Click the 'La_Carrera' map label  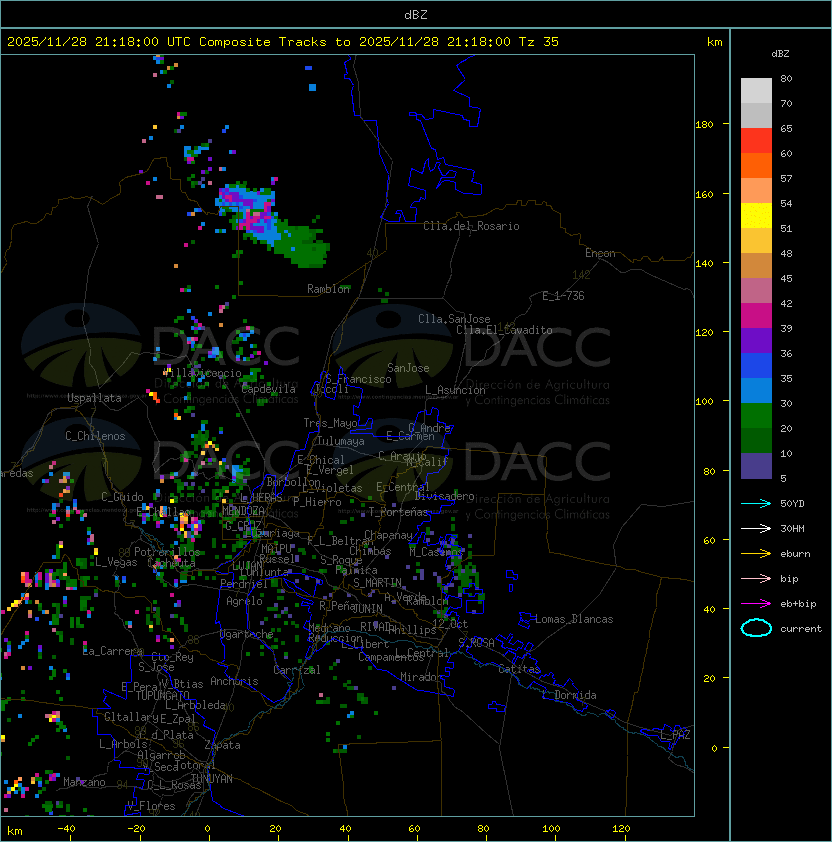click(112, 651)
